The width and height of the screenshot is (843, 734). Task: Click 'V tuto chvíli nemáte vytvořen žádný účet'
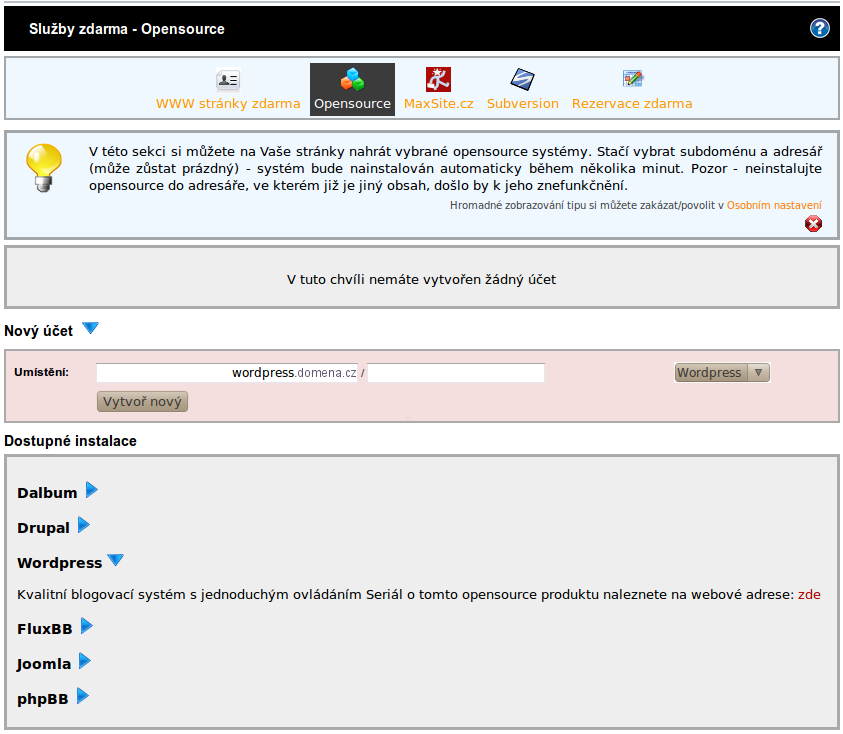[x=422, y=280]
